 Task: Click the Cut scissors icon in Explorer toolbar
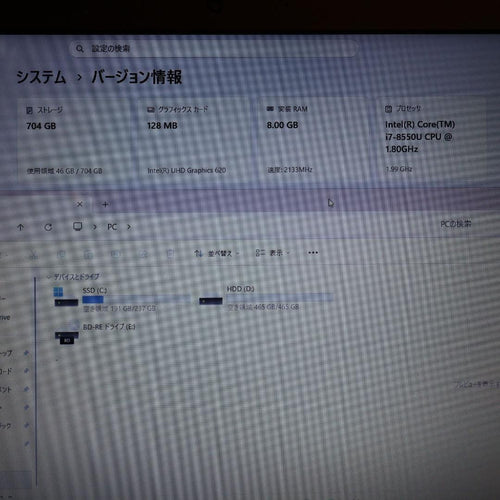click(x=33, y=255)
